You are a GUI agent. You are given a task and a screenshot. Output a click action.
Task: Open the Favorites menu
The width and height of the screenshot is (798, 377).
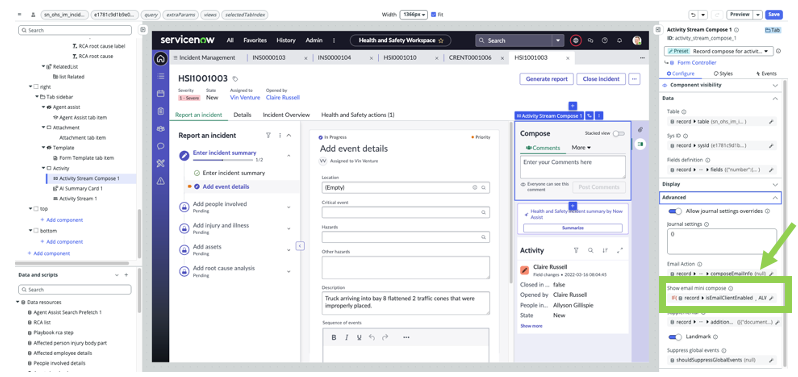(x=254, y=40)
